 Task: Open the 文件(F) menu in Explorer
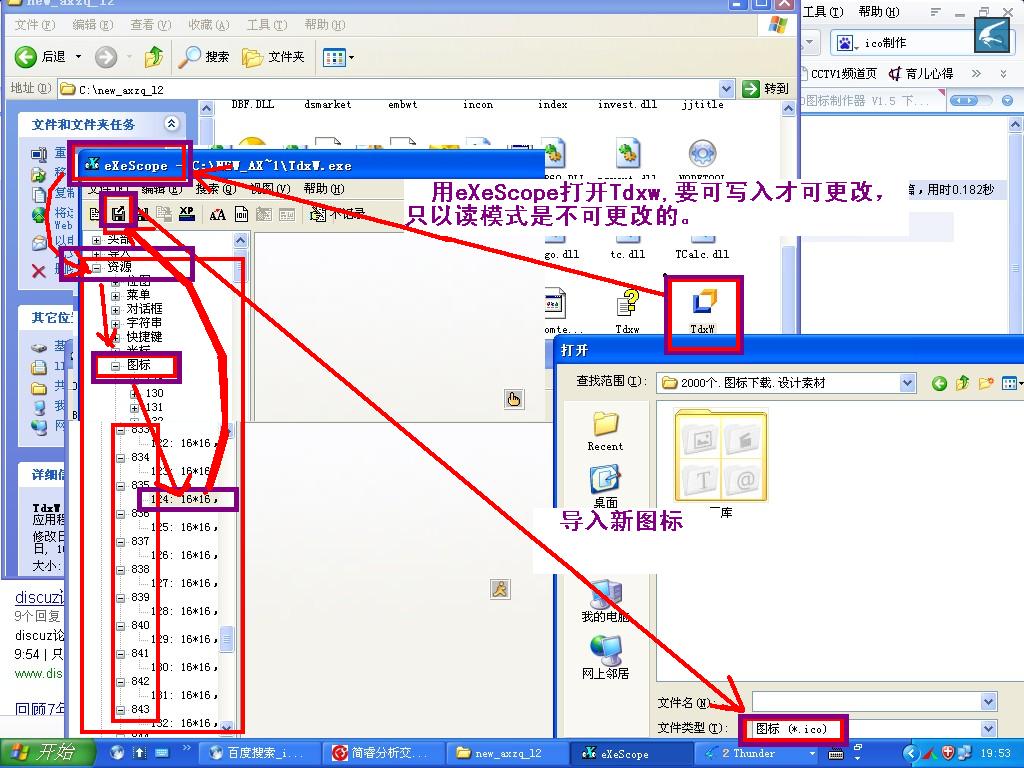point(35,25)
